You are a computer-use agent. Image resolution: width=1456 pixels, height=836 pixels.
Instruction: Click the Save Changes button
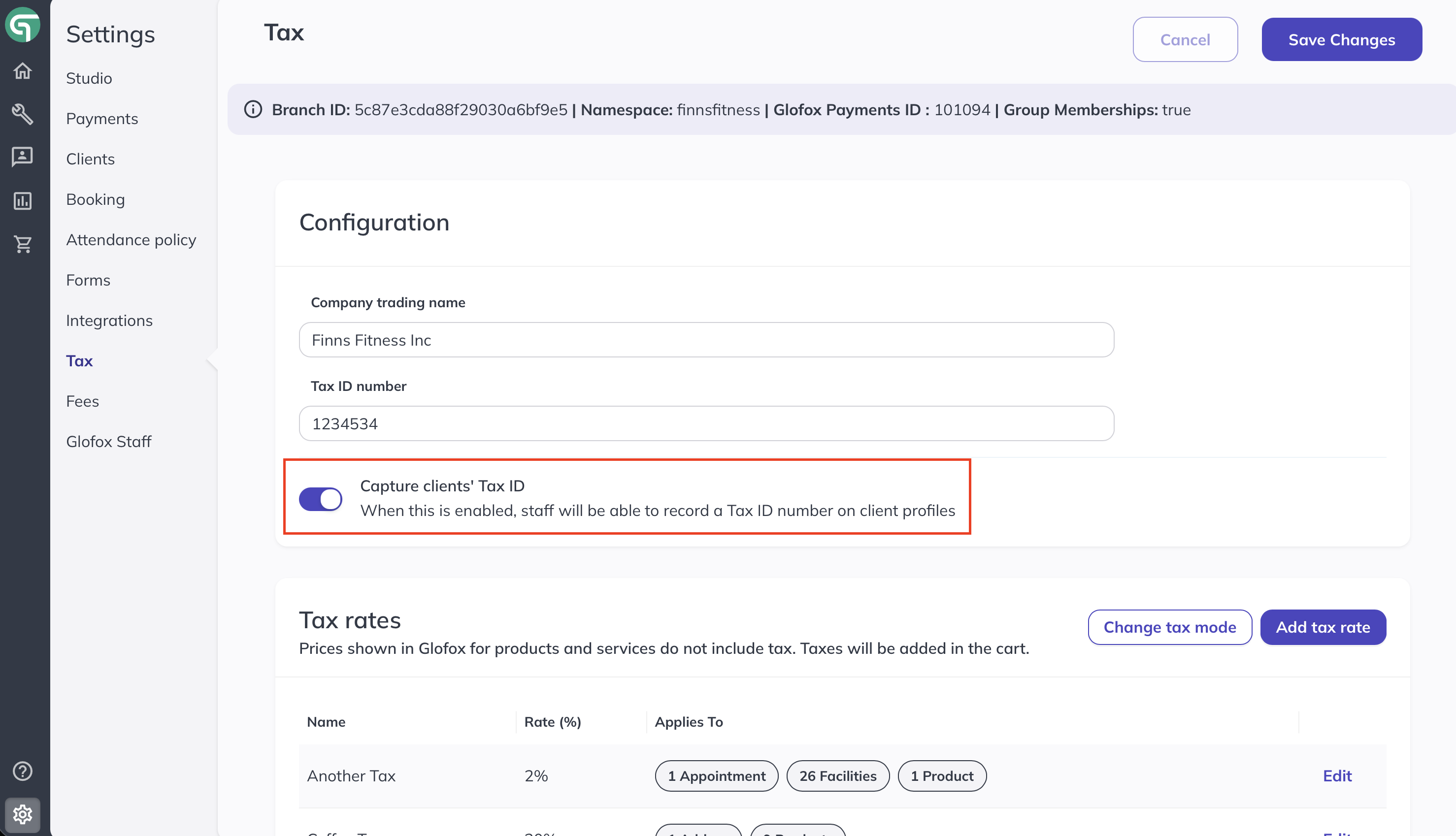1342,39
